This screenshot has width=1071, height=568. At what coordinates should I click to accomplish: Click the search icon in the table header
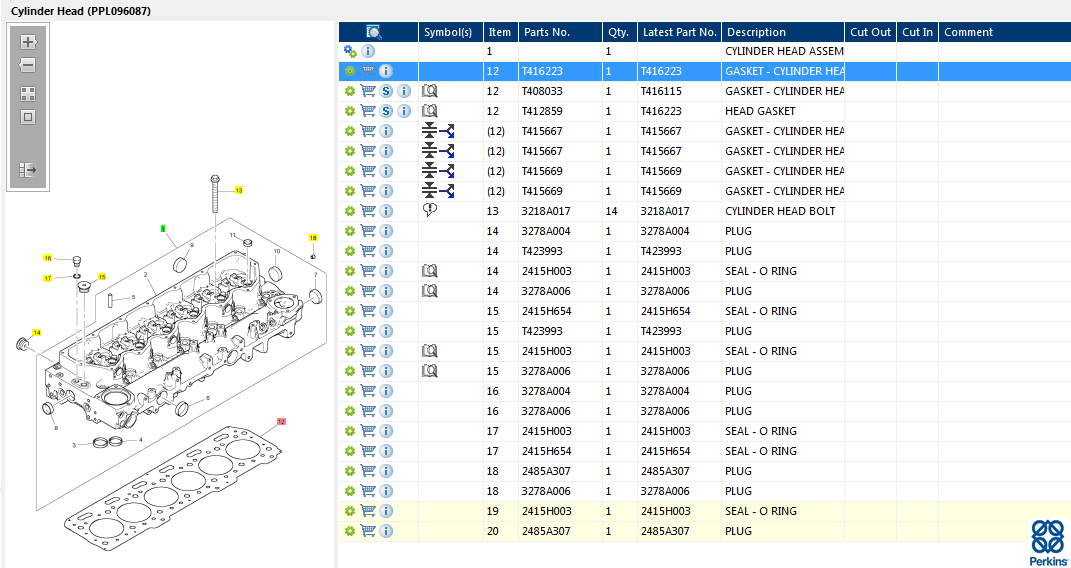[374, 32]
